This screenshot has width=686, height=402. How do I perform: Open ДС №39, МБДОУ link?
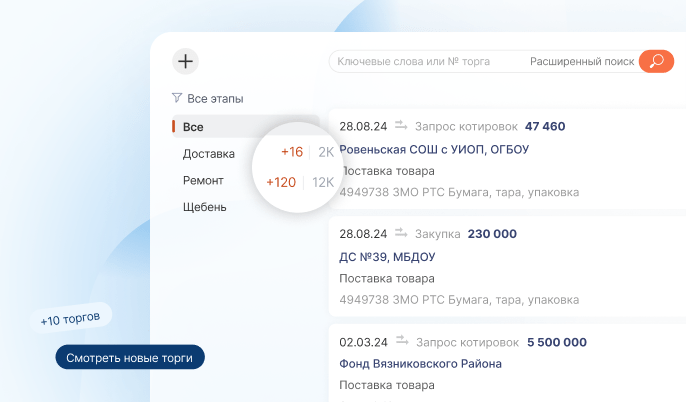coord(387,257)
